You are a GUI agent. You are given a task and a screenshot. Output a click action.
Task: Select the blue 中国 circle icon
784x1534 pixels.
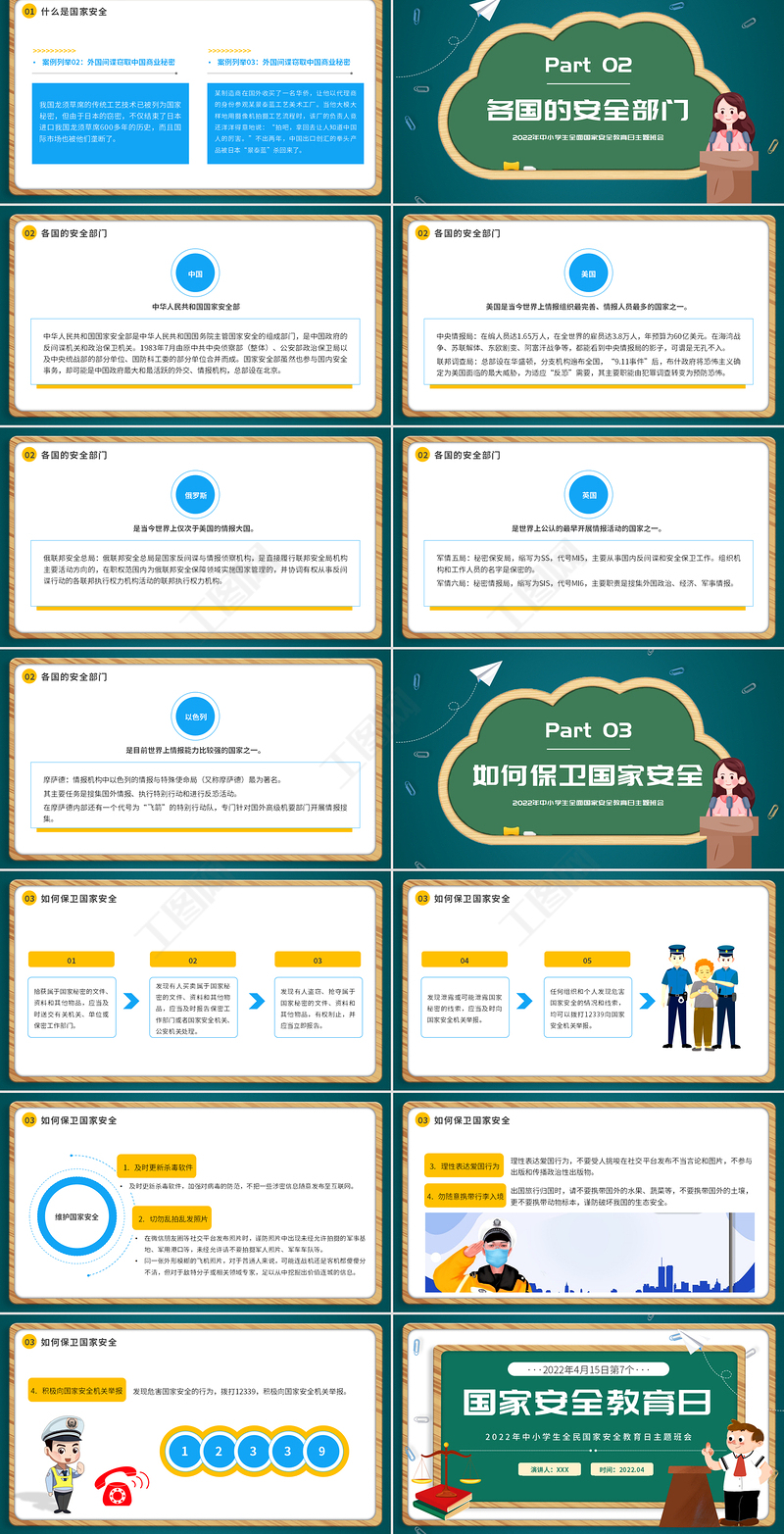pos(195,274)
